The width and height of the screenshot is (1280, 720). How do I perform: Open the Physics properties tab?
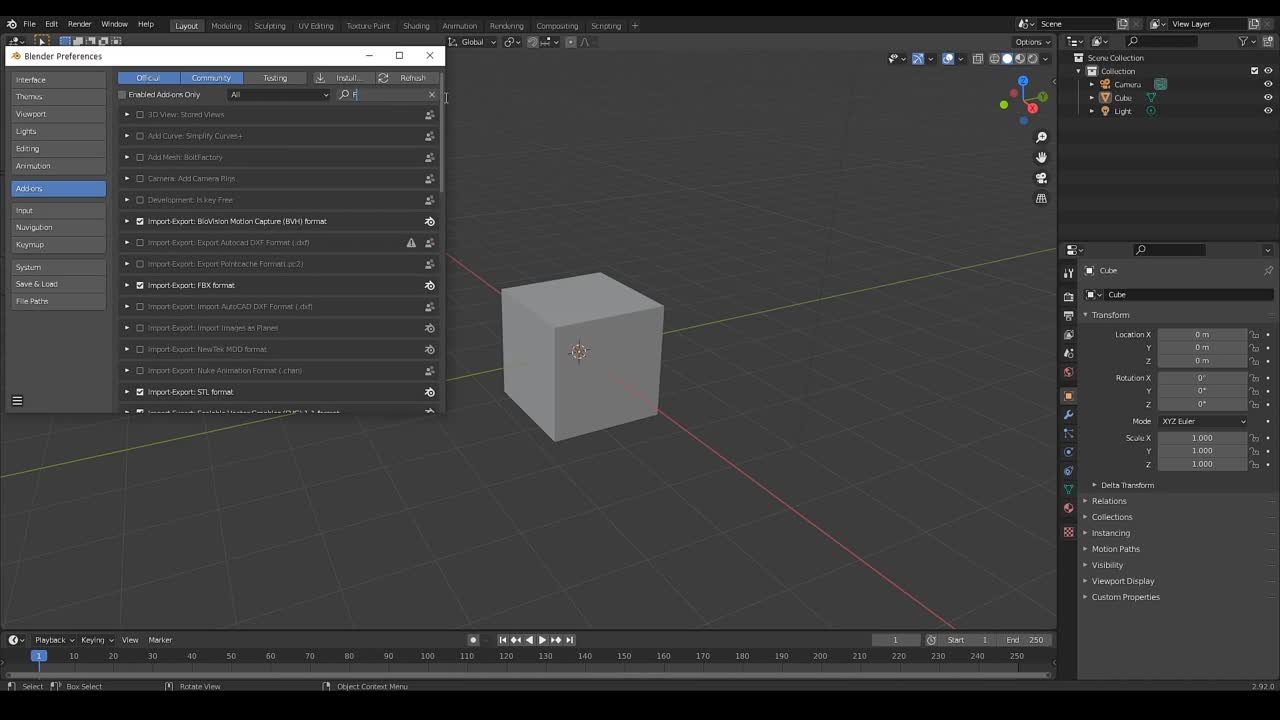tap(1068, 452)
